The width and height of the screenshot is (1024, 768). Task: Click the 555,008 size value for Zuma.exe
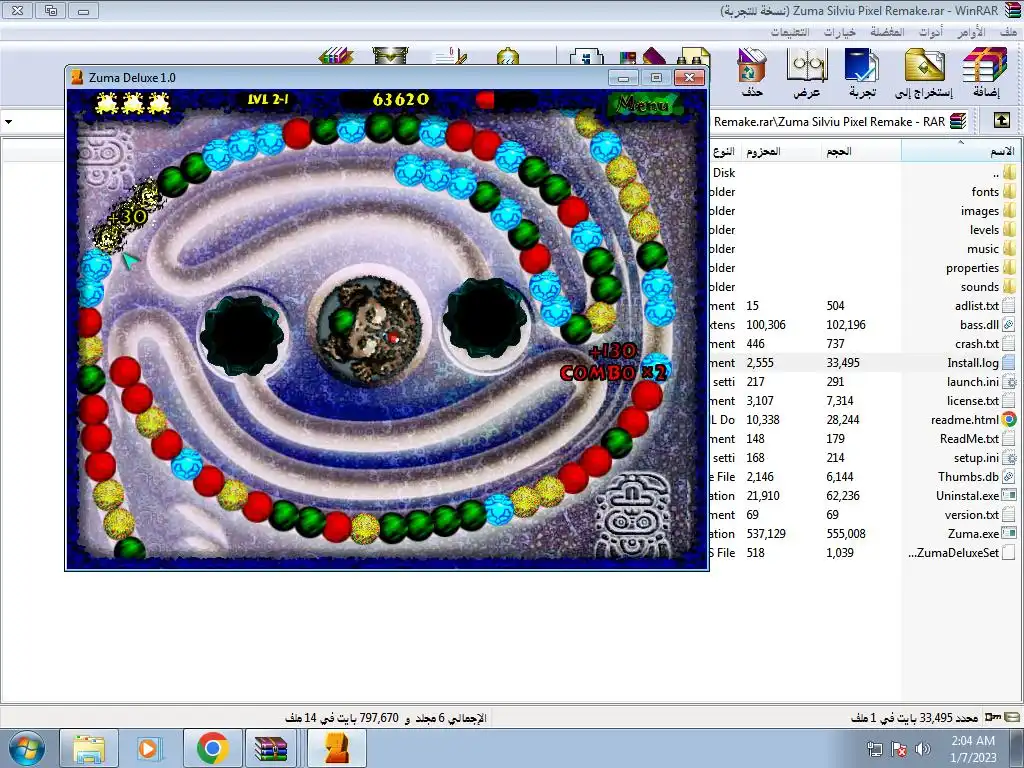pyautogui.click(x=846, y=534)
